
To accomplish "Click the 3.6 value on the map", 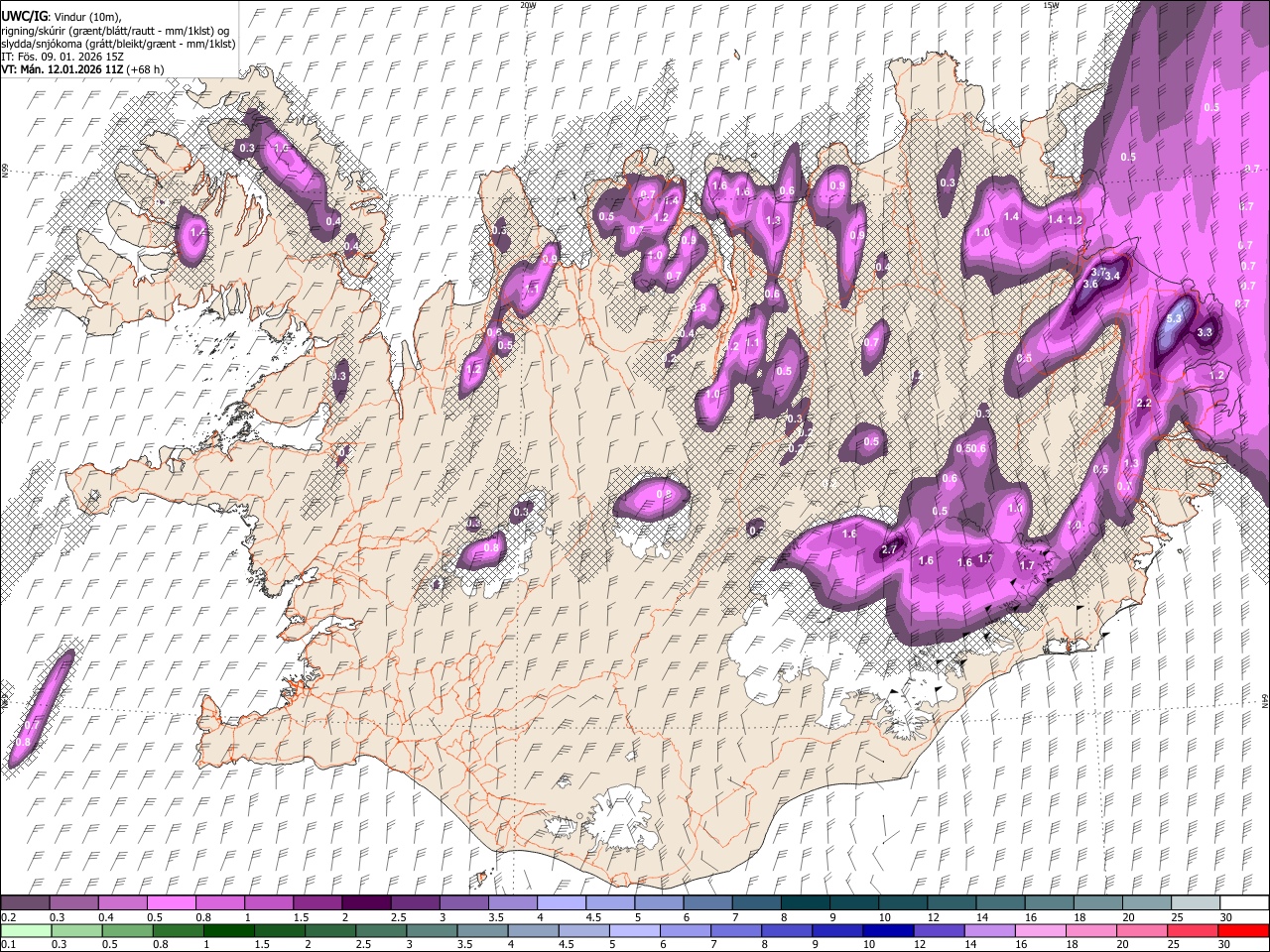I will pos(1090,284).
